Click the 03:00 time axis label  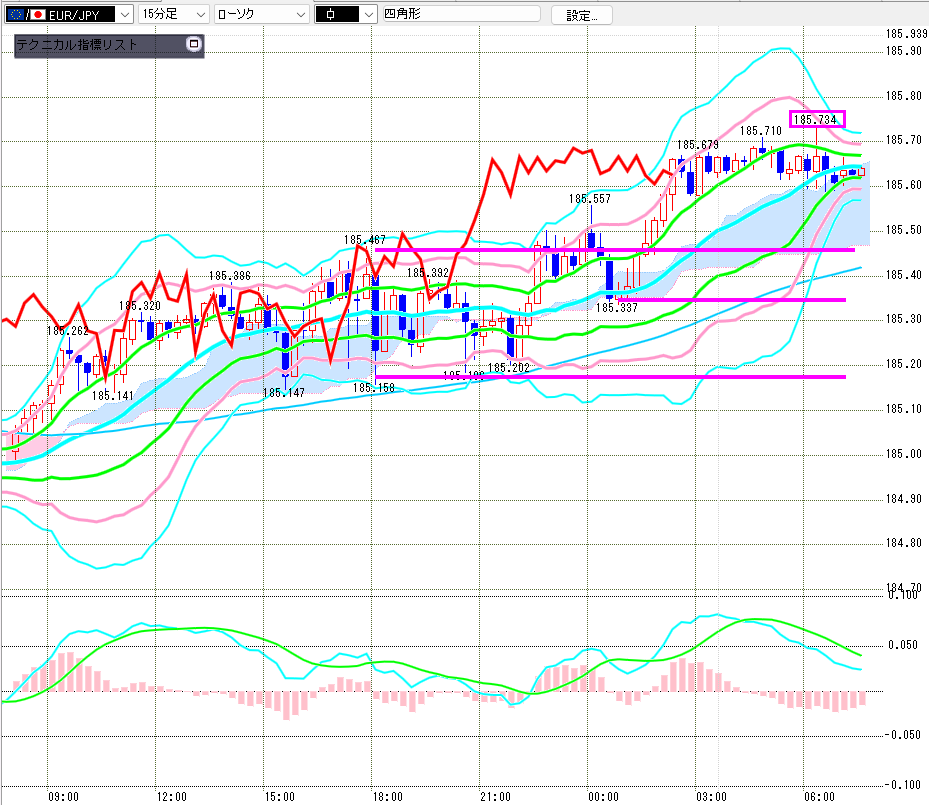tap(711, 797)
